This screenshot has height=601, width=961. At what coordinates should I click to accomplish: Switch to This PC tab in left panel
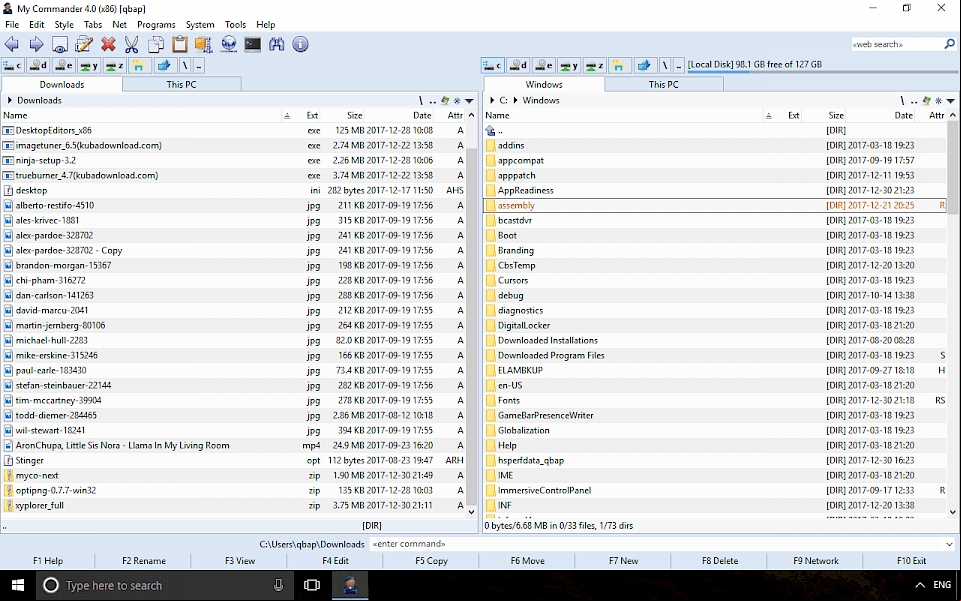(181, 85)
